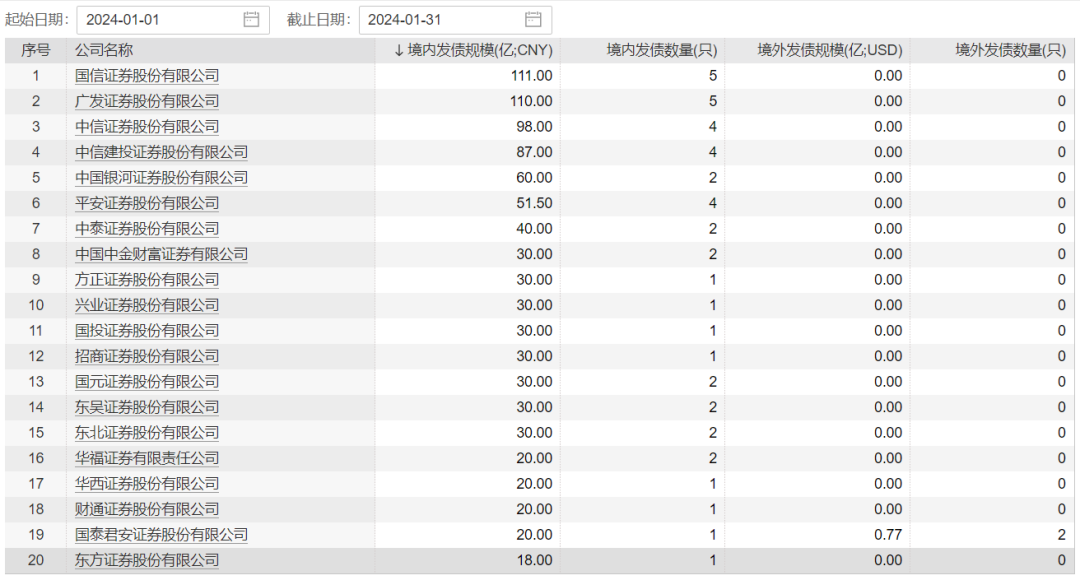Open 中信建投证券股份有限公司 link
The width and height of the screenshot is (1080, 580).
click(x=161, y=152)
